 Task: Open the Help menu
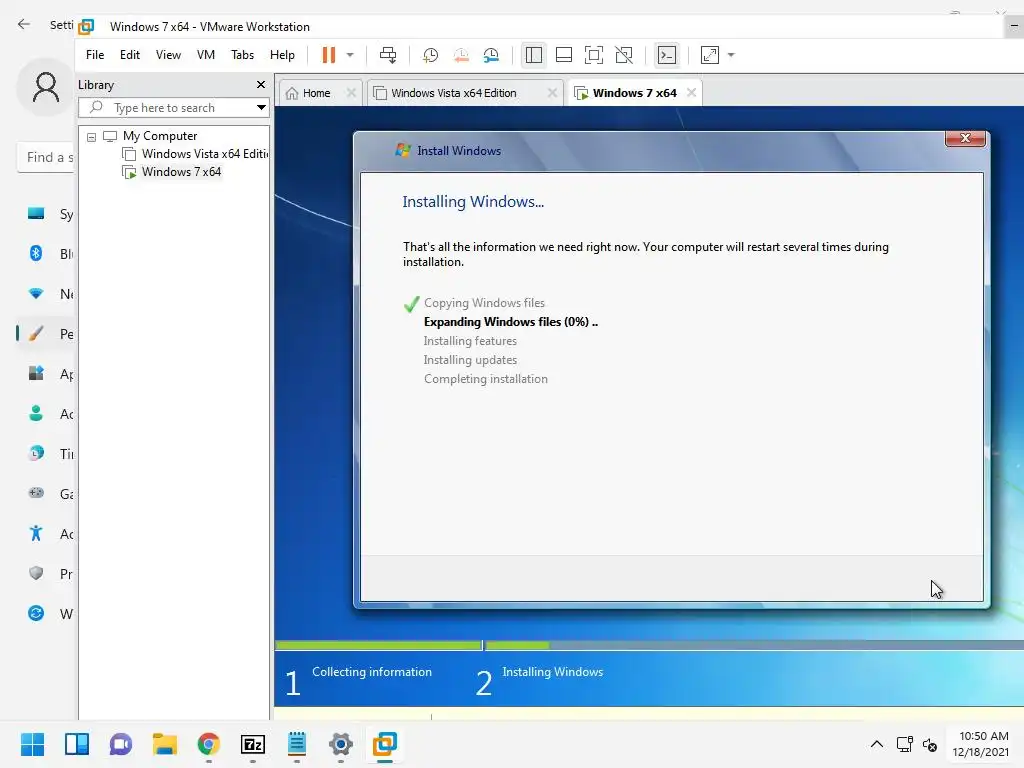coord(282,55)
